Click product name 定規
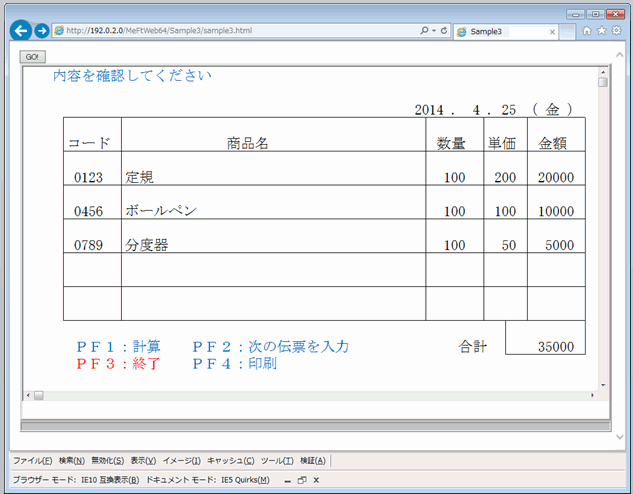633x494 pixels. pyautogui.click(x=139, y=177)
